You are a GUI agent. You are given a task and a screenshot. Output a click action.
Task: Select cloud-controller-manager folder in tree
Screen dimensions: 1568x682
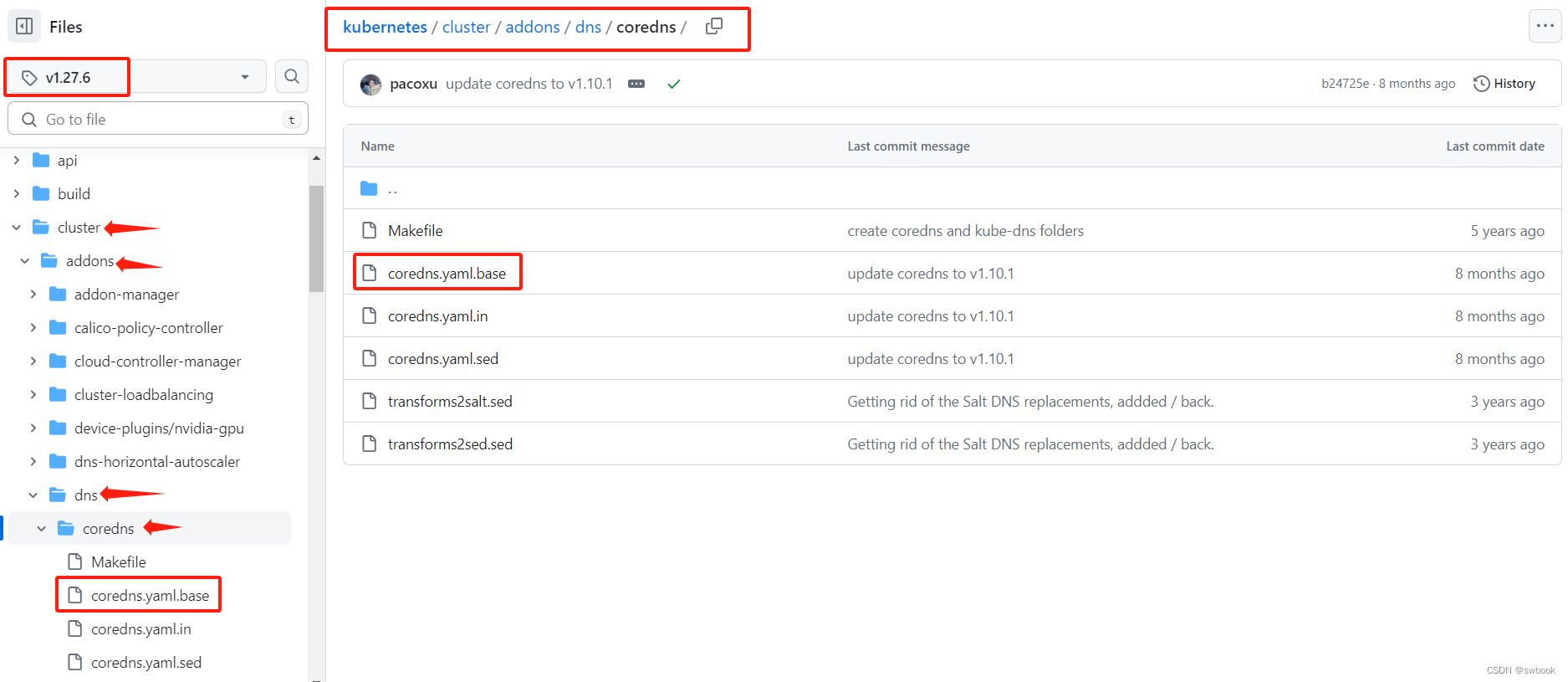pyautogui.click(x=157, y=361)
